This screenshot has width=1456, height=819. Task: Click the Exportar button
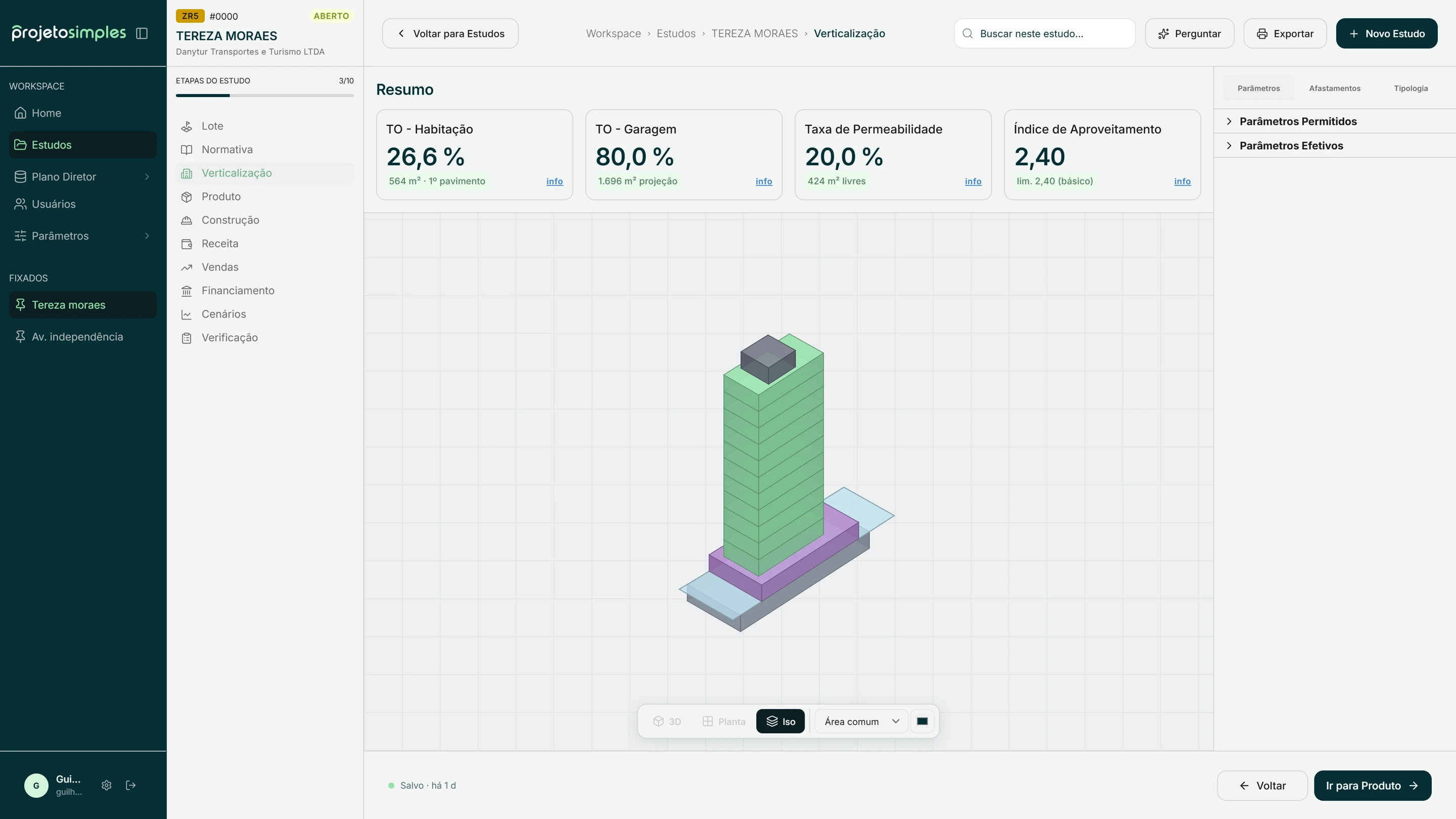[x=1285, y=33]
